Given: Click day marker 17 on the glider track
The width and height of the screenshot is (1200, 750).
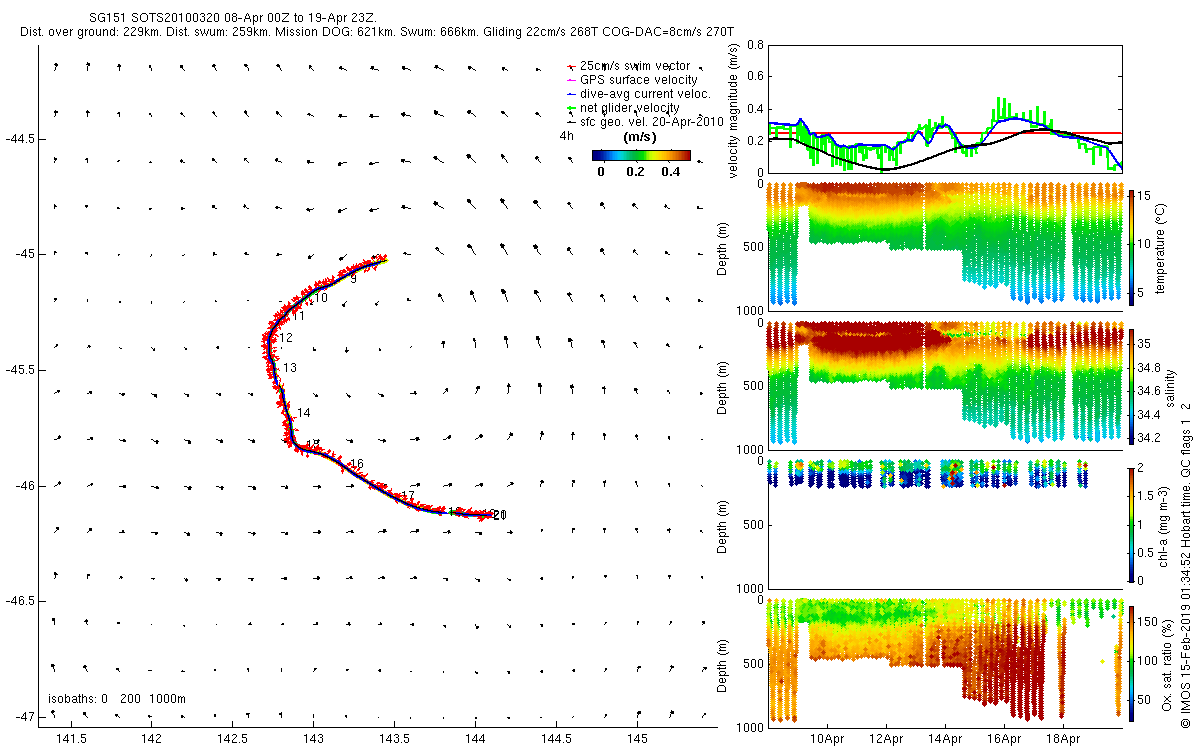Looking at the screenshot, I should [x=407, y=496].
